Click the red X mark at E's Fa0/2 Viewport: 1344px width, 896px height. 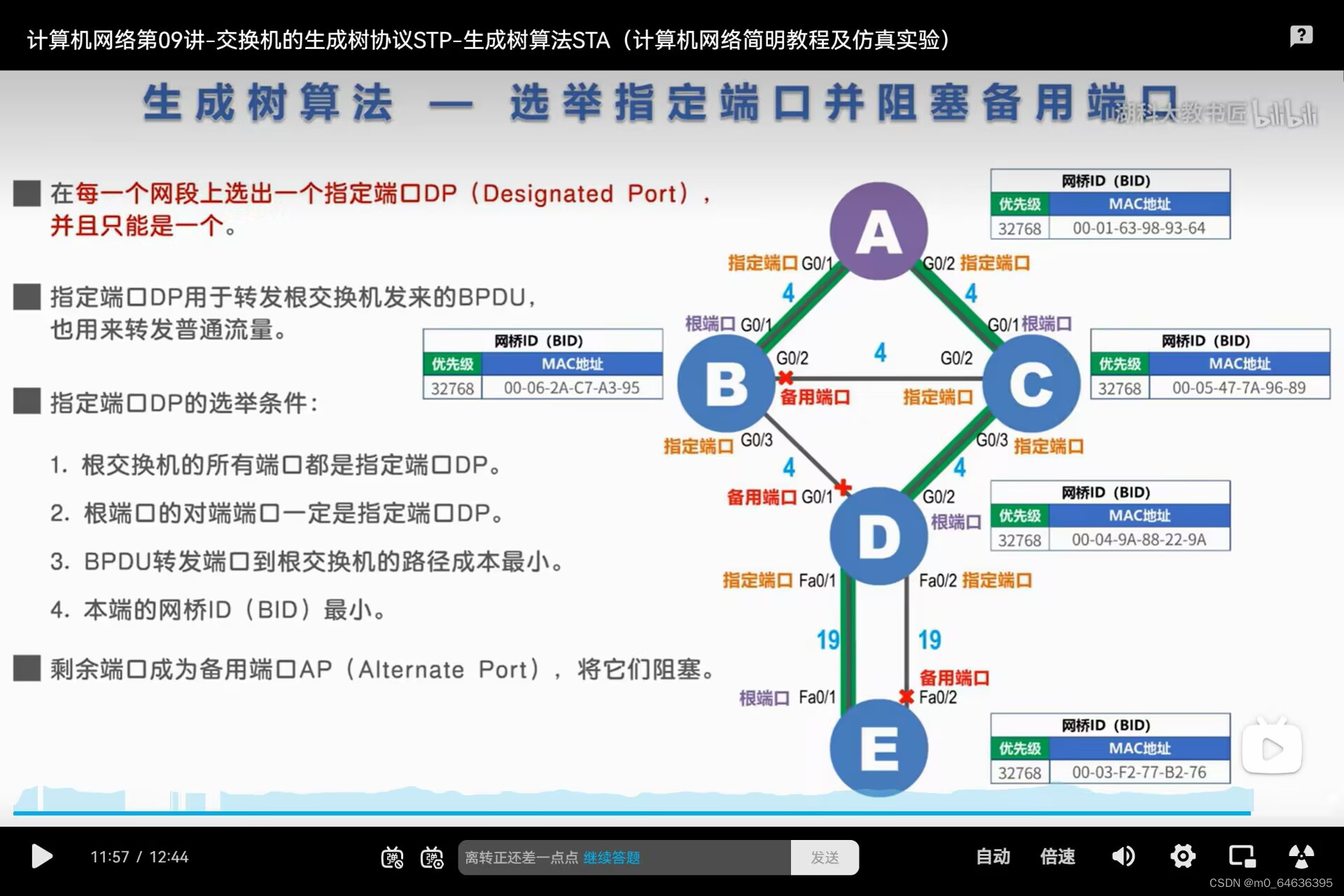[x=906, y=696]
